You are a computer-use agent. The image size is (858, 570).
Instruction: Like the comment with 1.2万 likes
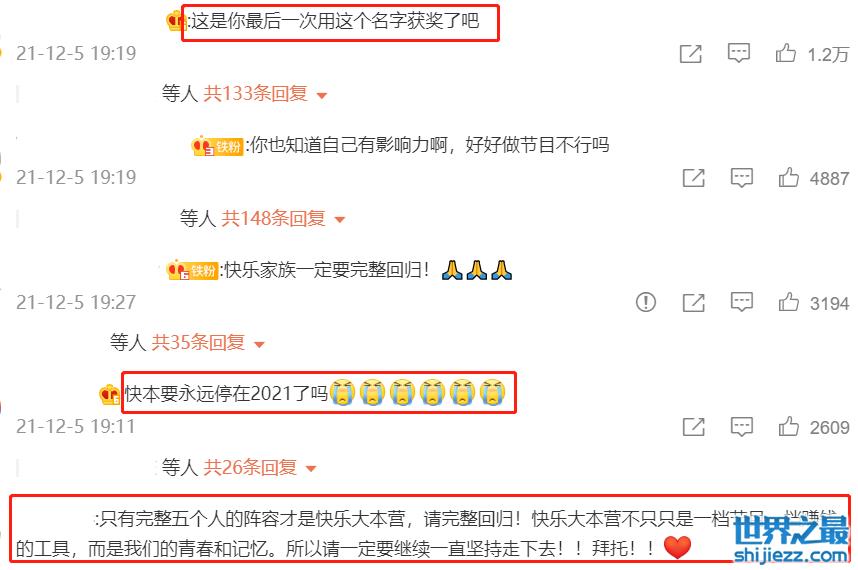coord(786,53)
